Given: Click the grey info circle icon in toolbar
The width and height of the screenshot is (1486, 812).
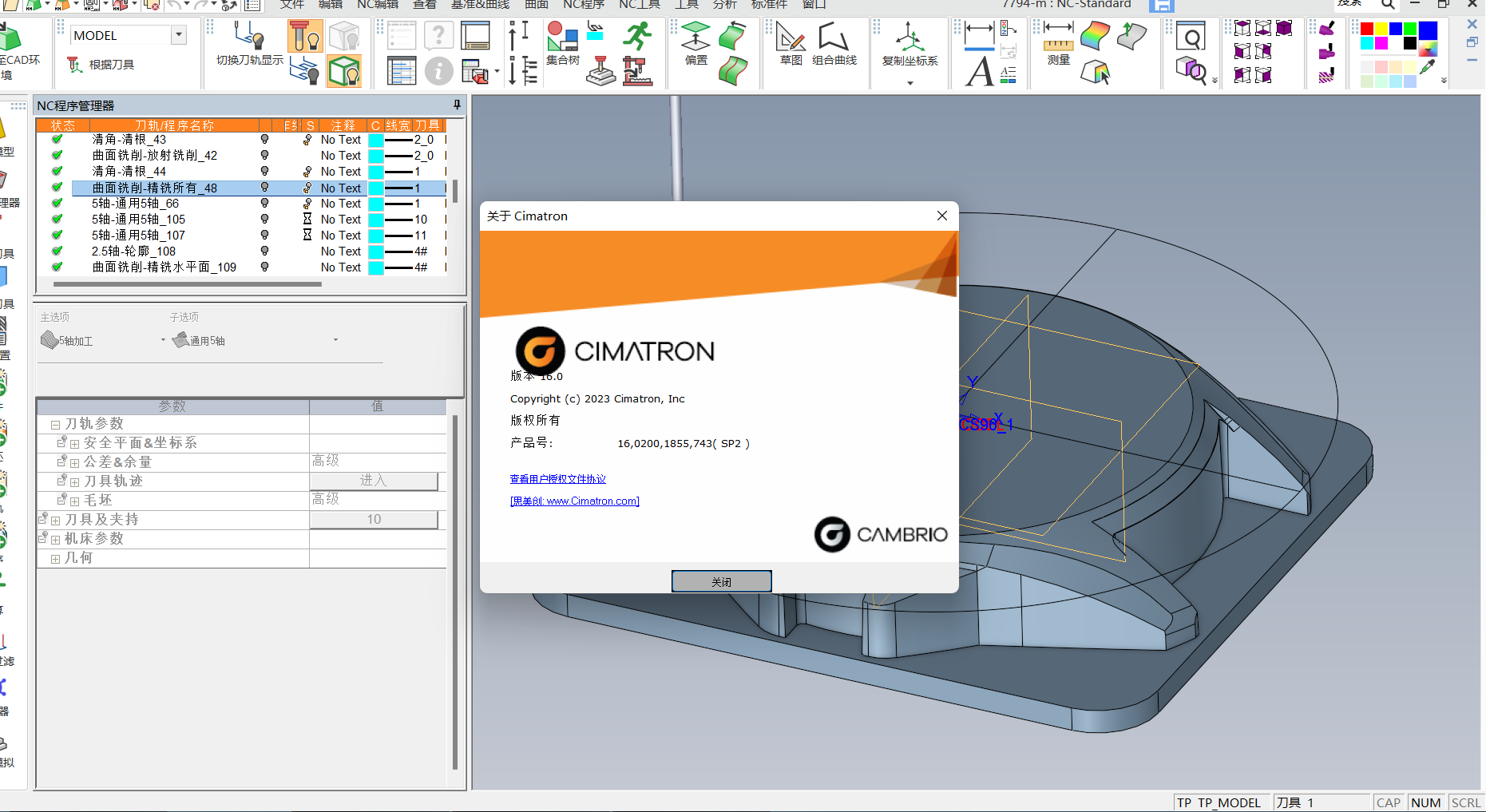Looking at the screenshot, I should tap(438, 71).
